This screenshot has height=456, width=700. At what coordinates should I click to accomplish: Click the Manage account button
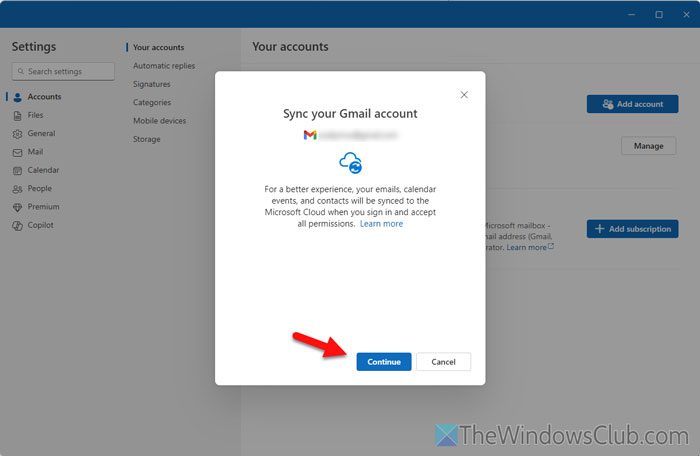[x=648, y=146]
